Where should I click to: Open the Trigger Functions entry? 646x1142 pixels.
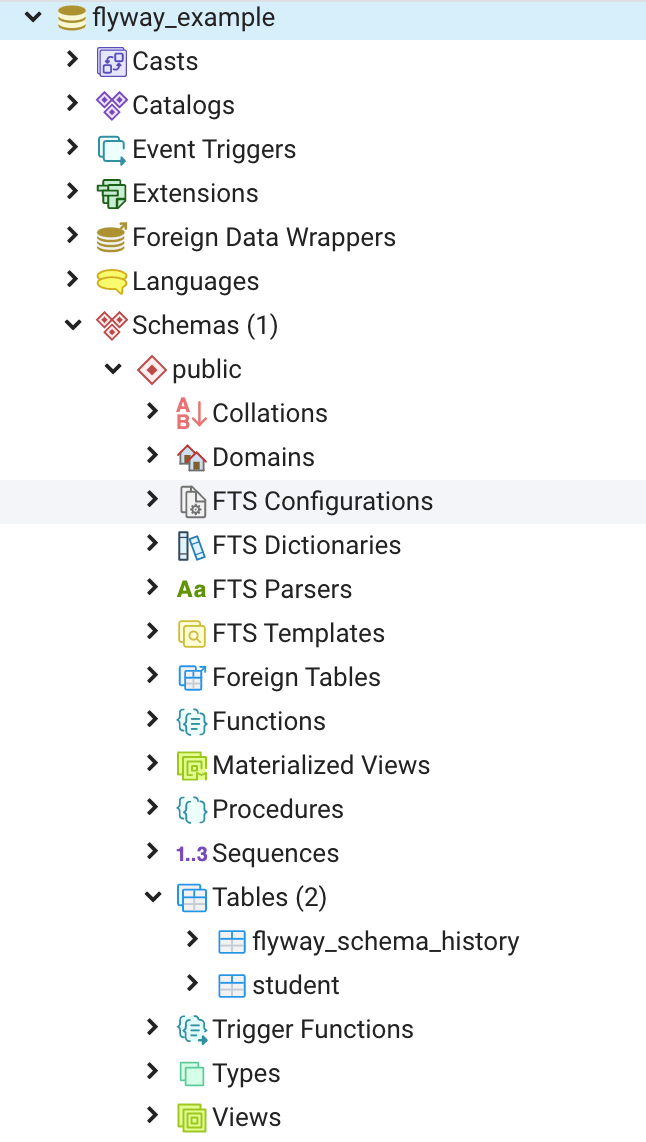315,1029
